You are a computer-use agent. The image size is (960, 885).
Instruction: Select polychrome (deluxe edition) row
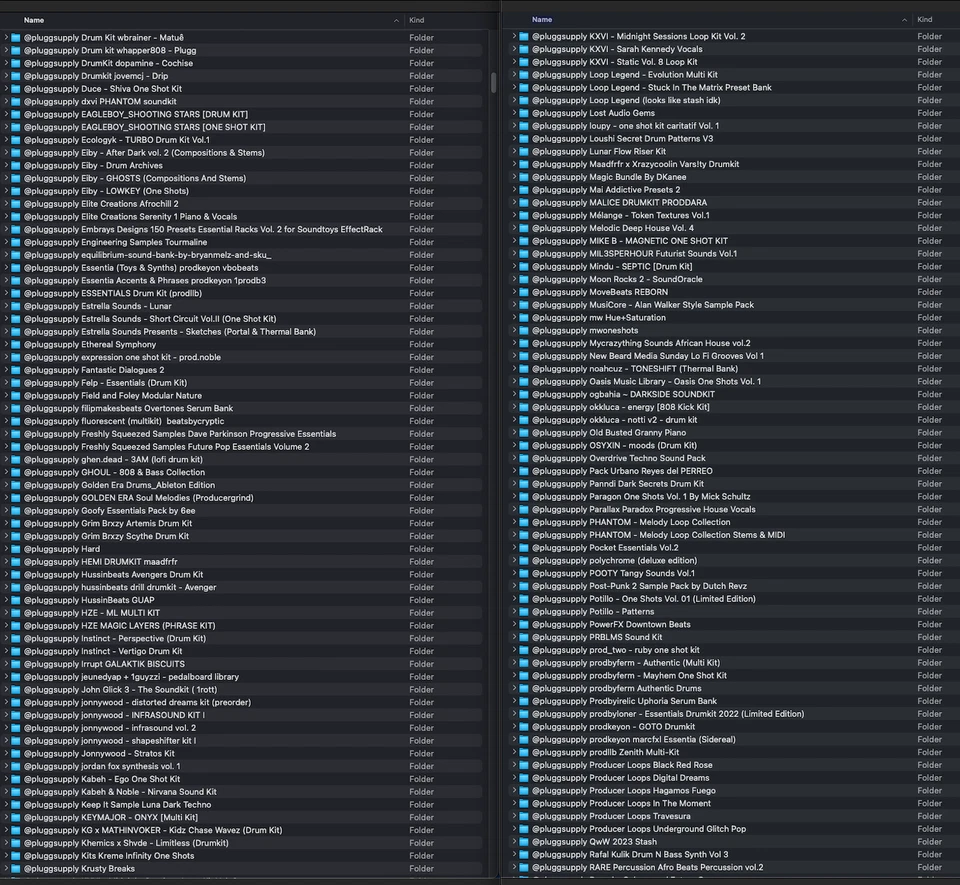tap(733, 561)
